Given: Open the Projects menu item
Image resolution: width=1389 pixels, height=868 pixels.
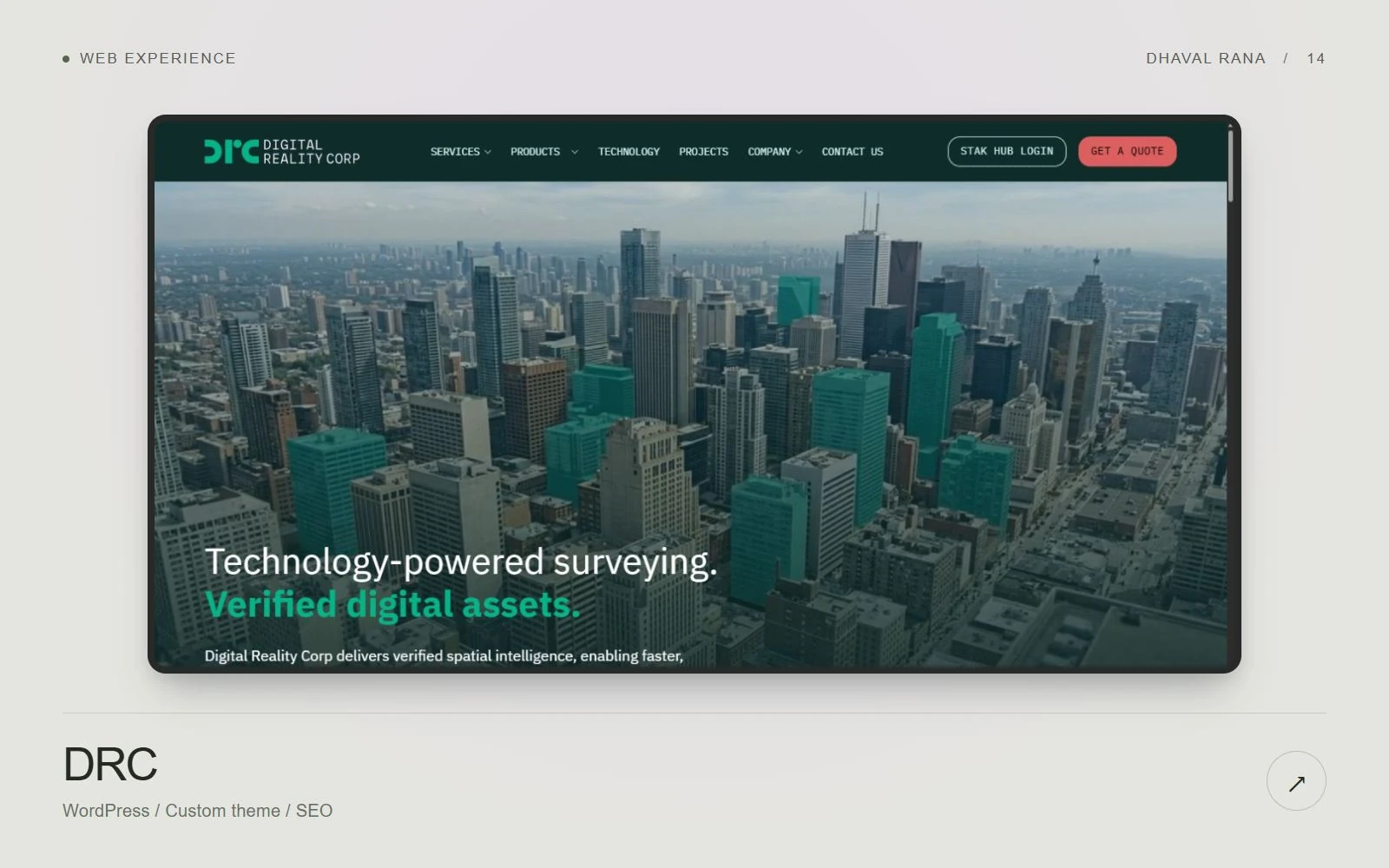Looking at the screenshot, I should click(703, 152).
